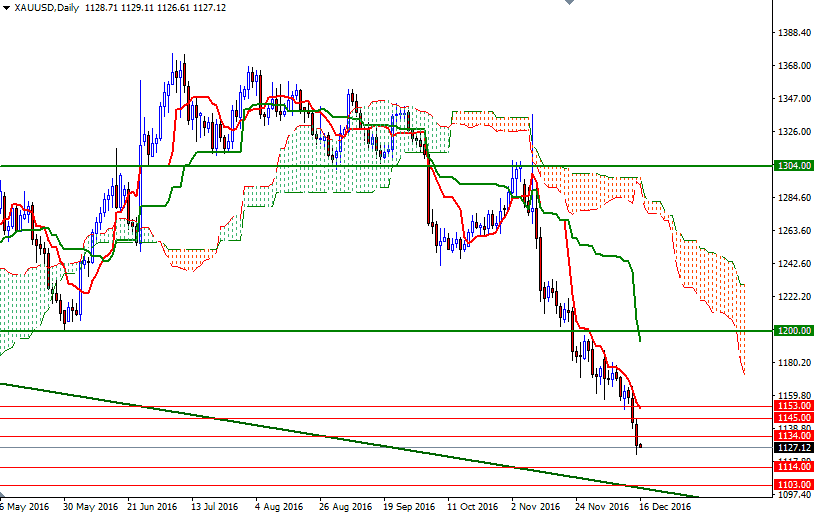Click the 19 Sep 2016 date label

tap(408, 506)
